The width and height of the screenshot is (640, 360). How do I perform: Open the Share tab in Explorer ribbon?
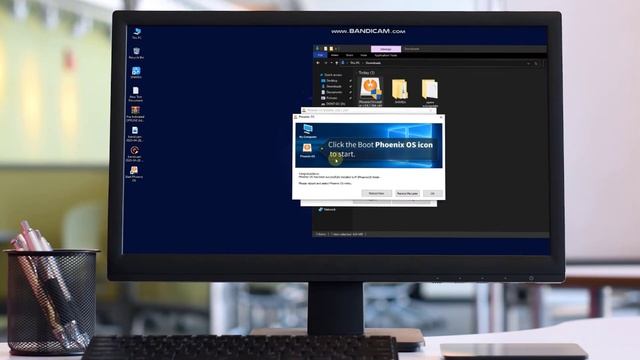click(x=349, y=55)
